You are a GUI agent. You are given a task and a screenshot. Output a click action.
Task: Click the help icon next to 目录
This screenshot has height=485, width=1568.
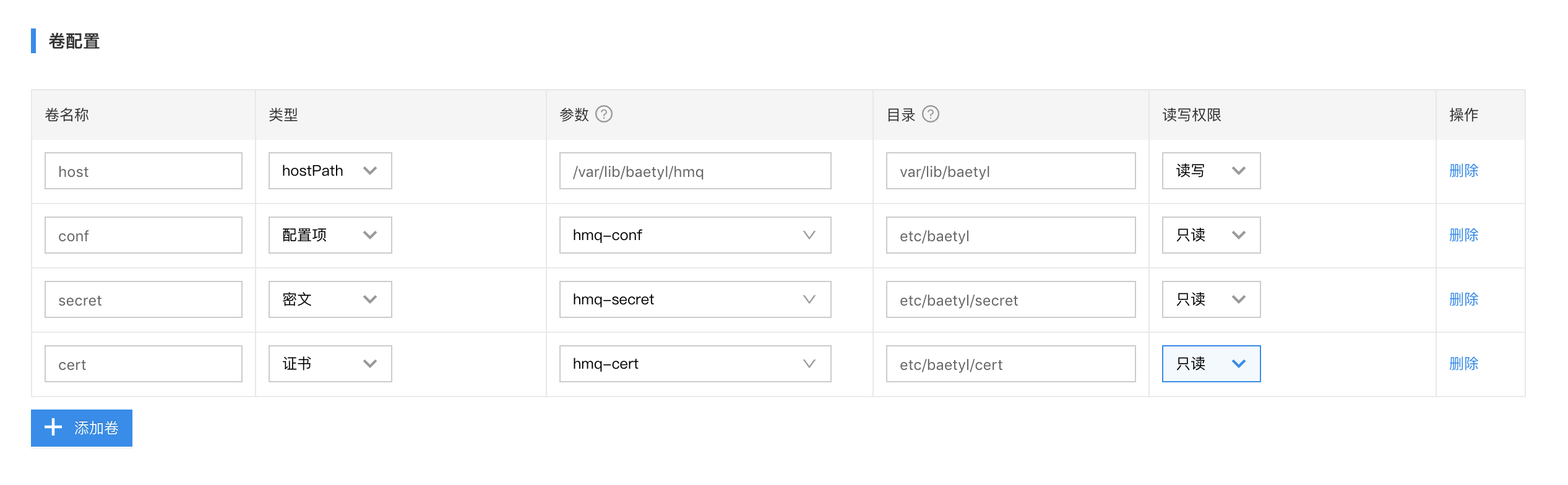click(930, 114)
